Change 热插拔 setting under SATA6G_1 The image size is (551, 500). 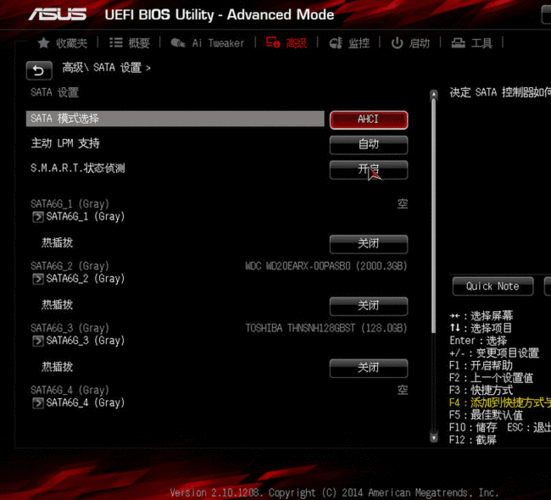coord(369,244)
